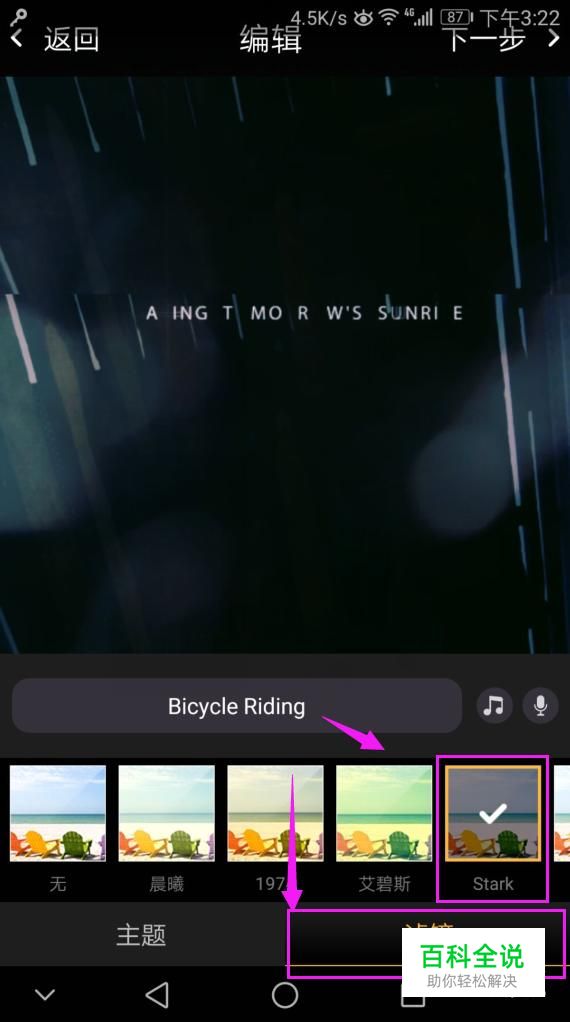This screenshot has width=570, height=1022.
Task: Open the Bicycle Riding music field
Action: 236,706
